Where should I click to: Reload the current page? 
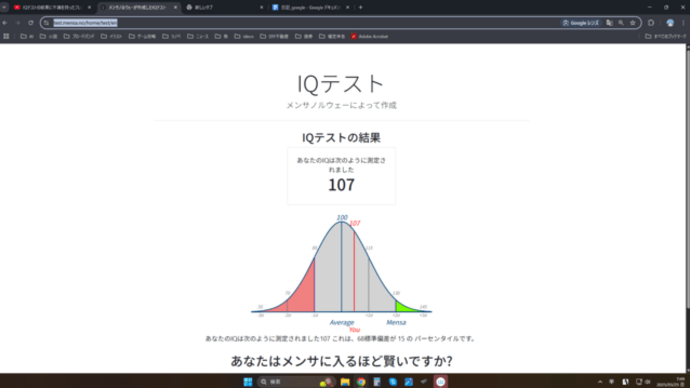(31, 23)
